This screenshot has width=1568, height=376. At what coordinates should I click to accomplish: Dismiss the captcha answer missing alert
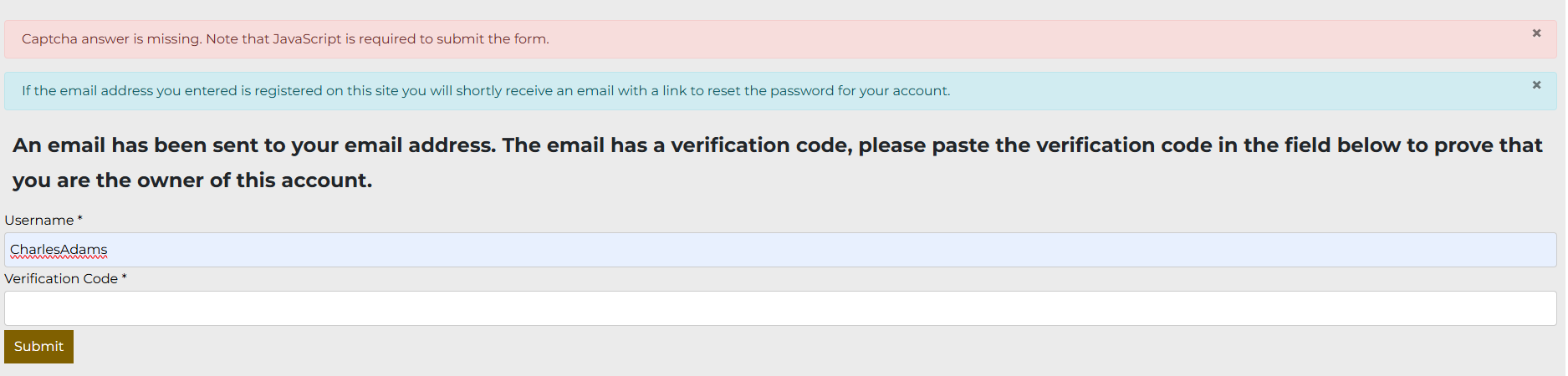pos(1536,33)
